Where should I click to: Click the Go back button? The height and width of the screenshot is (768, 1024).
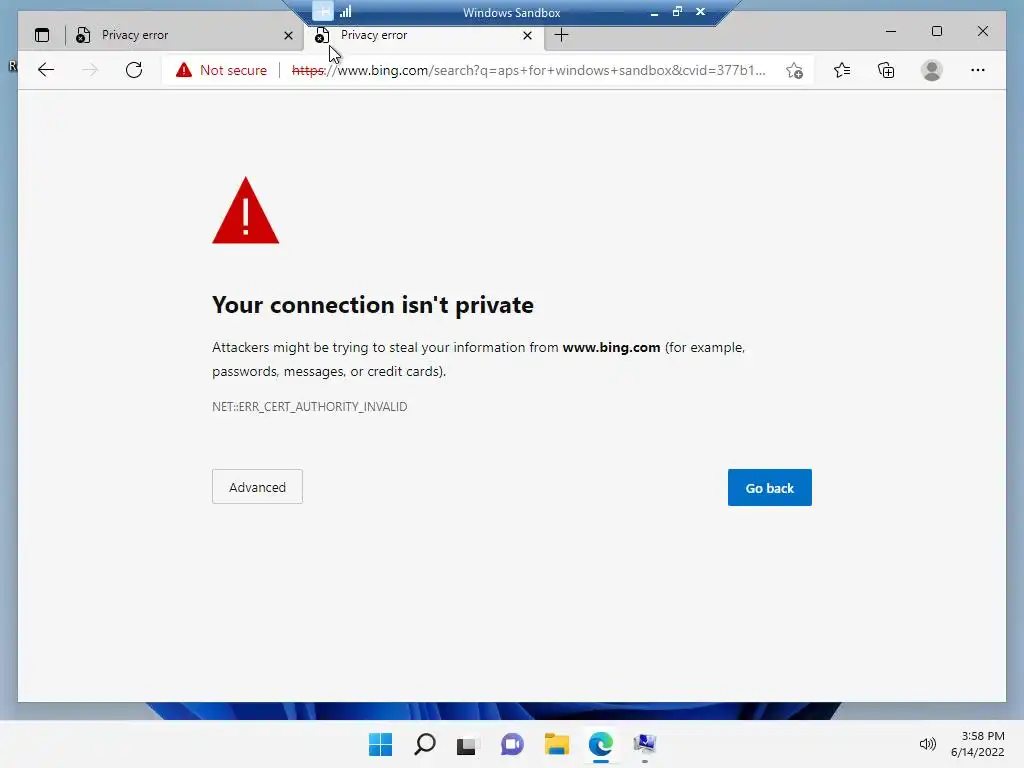click(769, 487)
